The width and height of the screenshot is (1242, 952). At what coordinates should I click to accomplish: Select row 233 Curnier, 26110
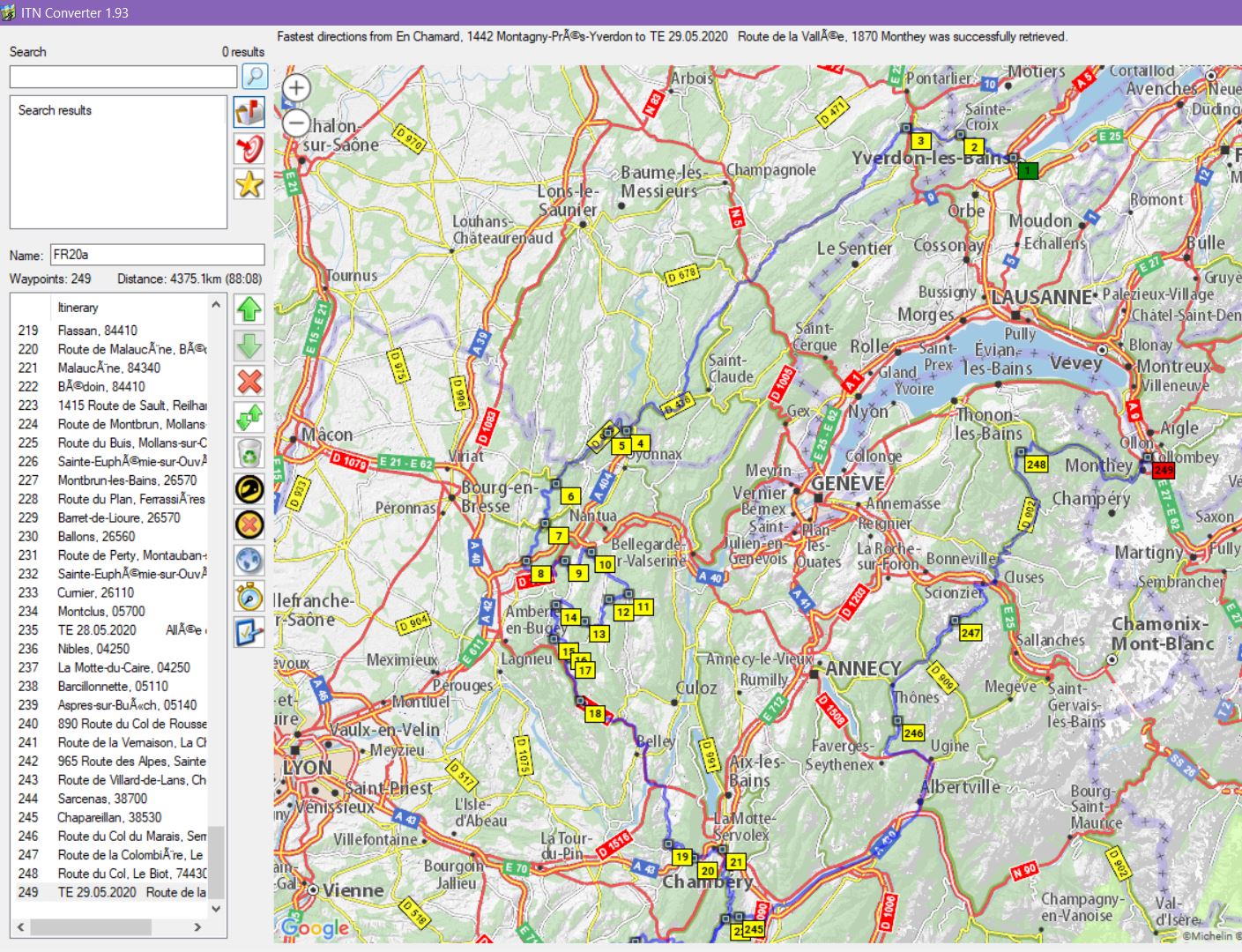coord(109,592)
